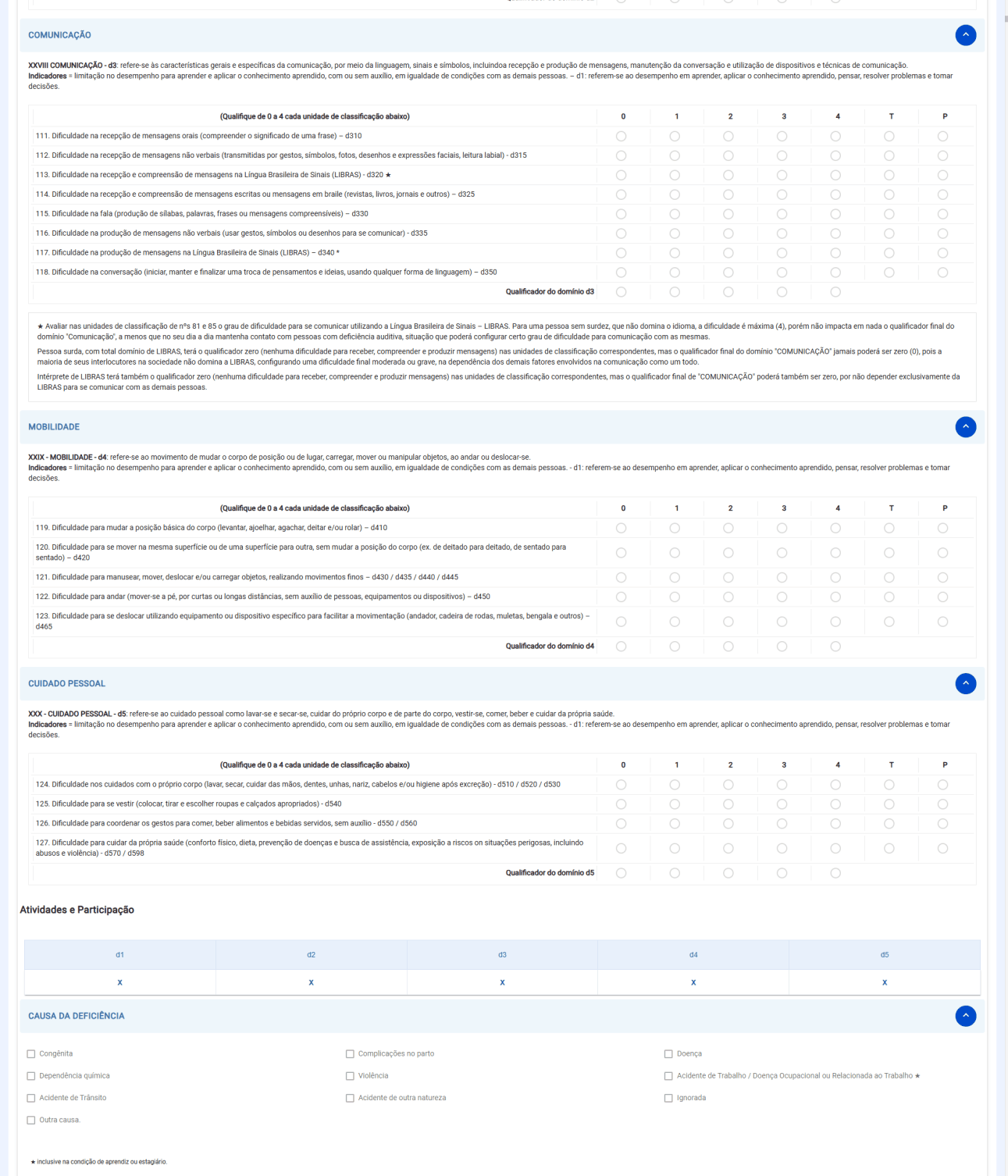The width and height of the screenshot is (1008, 1176).
Task: Rate item 115 dificuldade na fala as 4
Action: (x=835, y=214)
